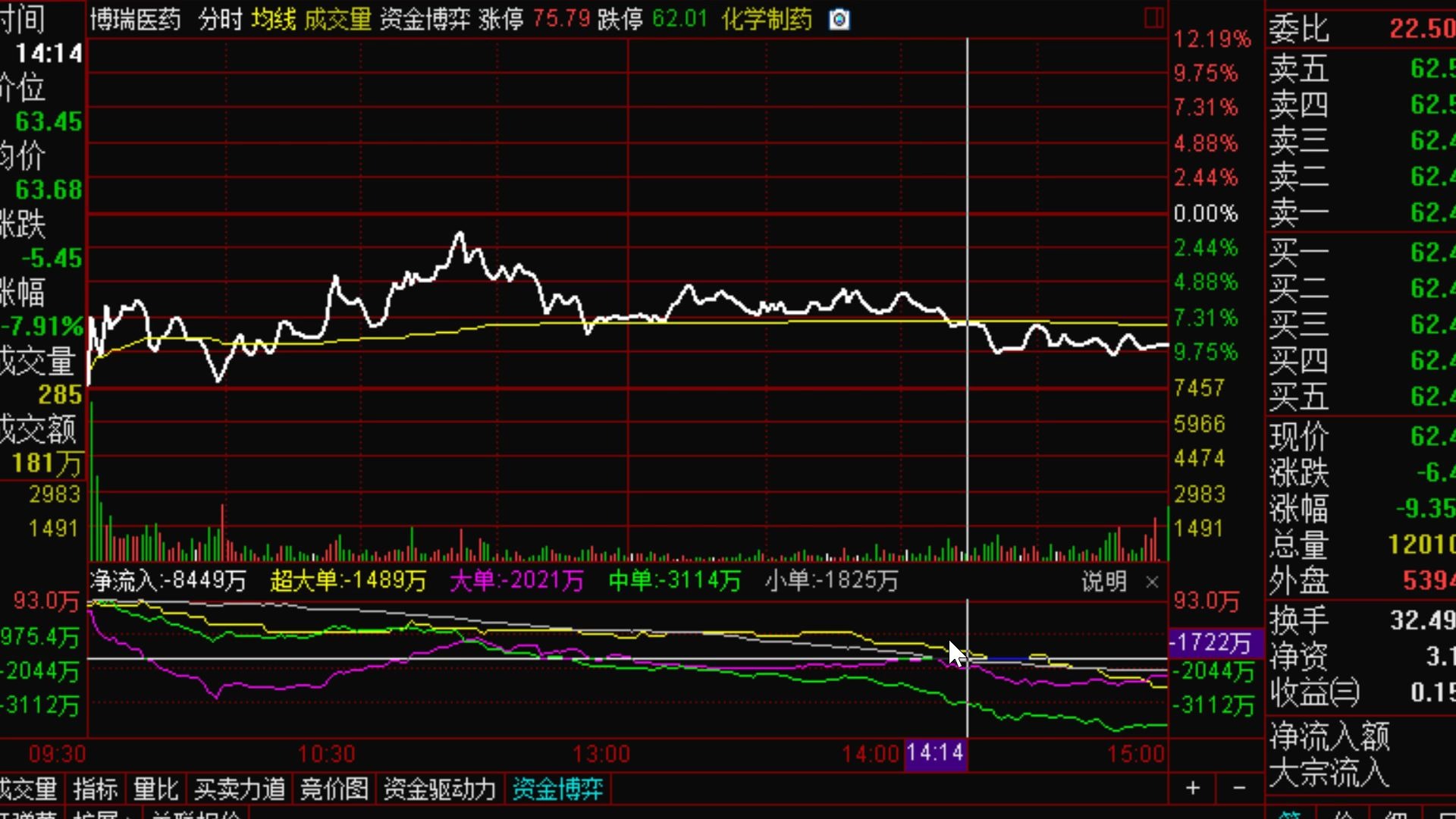Select the 资金博弈 bottom tab
The height and width of the screenshot is (819, 1456).
[557, 789]
